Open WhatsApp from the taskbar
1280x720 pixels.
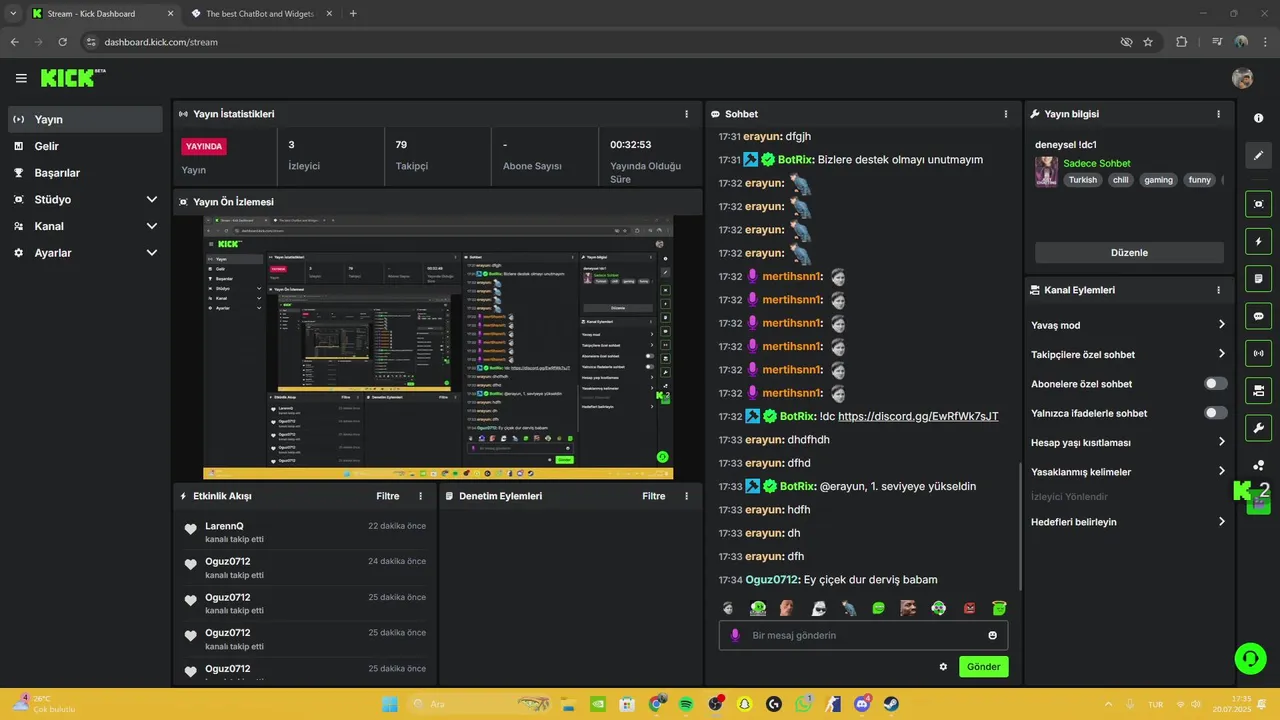803,704
